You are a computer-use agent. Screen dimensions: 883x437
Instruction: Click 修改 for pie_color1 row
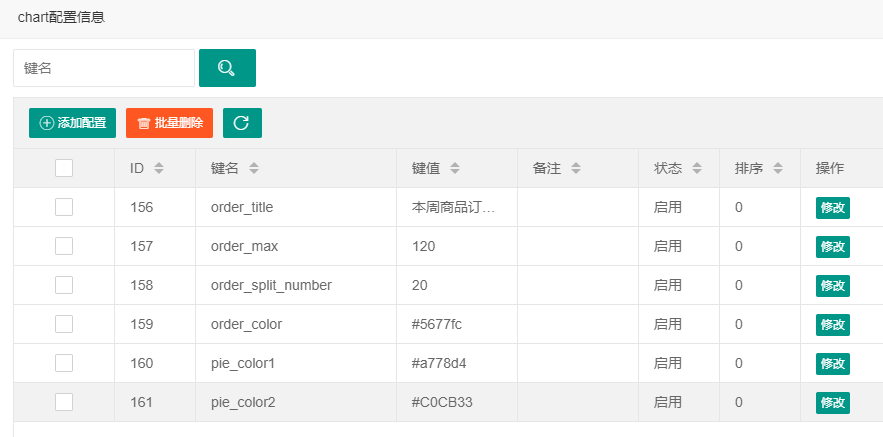833,364
